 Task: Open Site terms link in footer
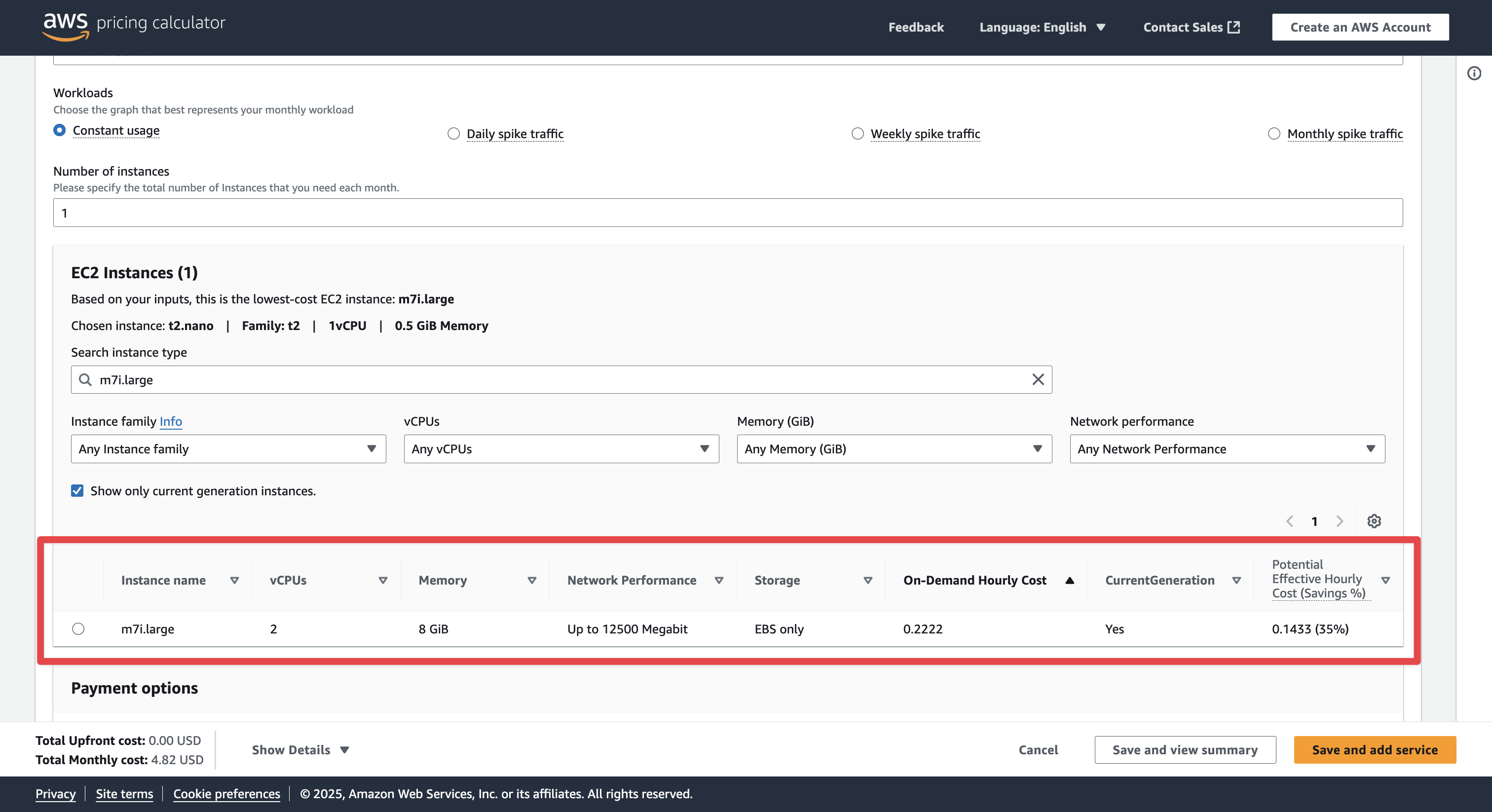tap(124, 793)
